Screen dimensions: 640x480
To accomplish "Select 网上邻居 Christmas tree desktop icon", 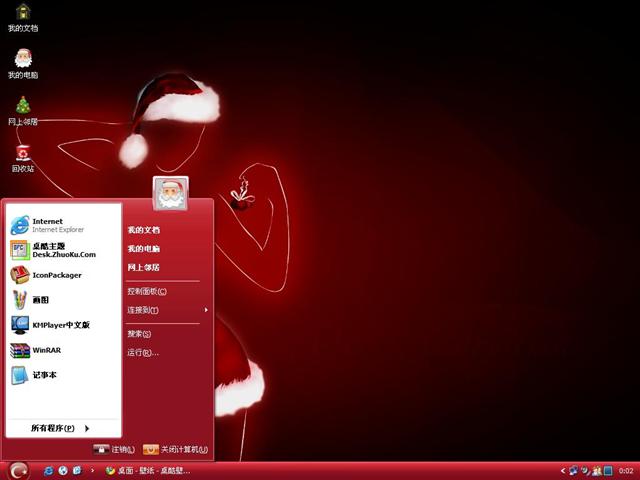I will tap(22, 108).
